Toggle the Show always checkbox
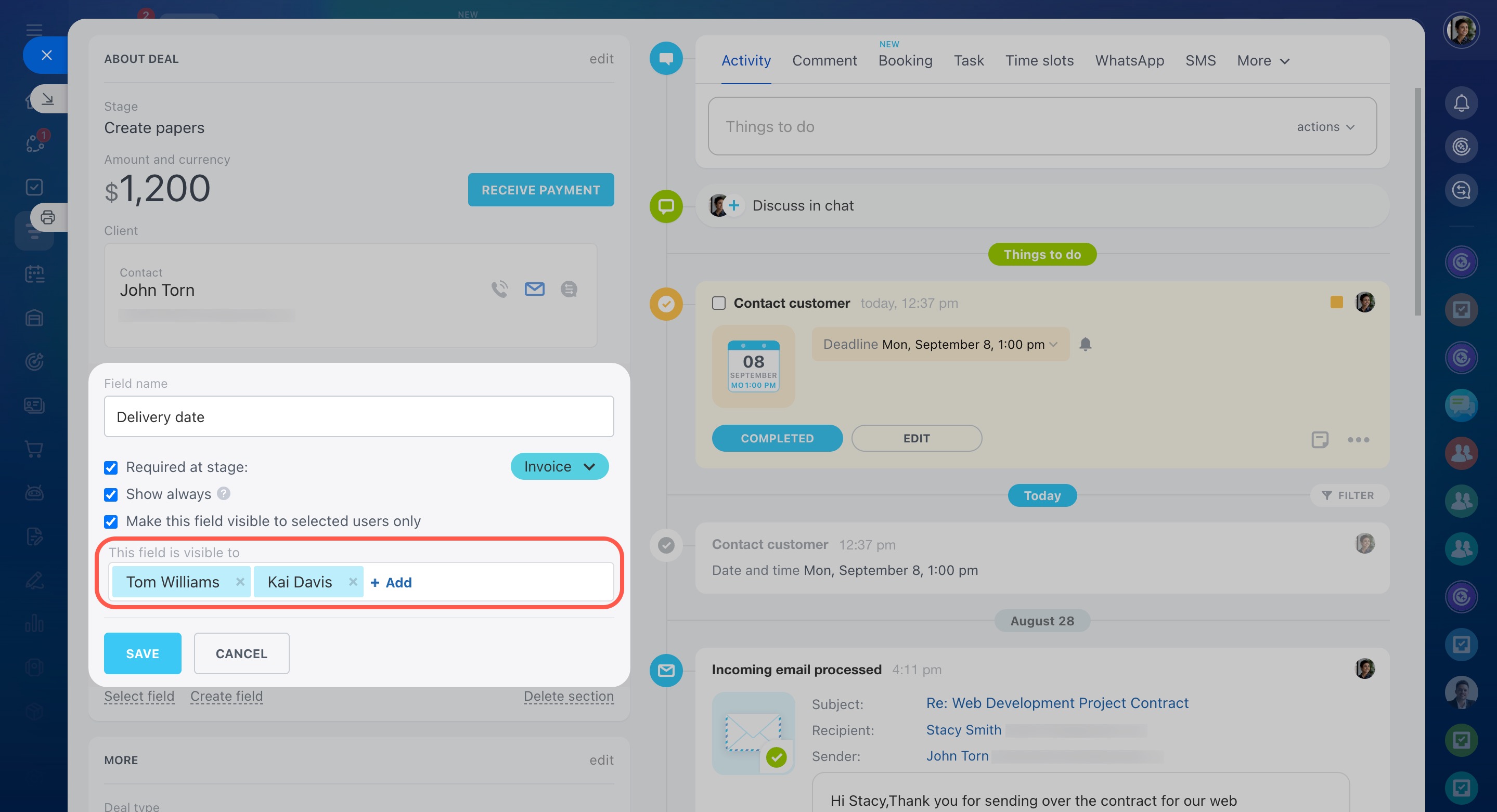1497x812 pixels. 111,494
